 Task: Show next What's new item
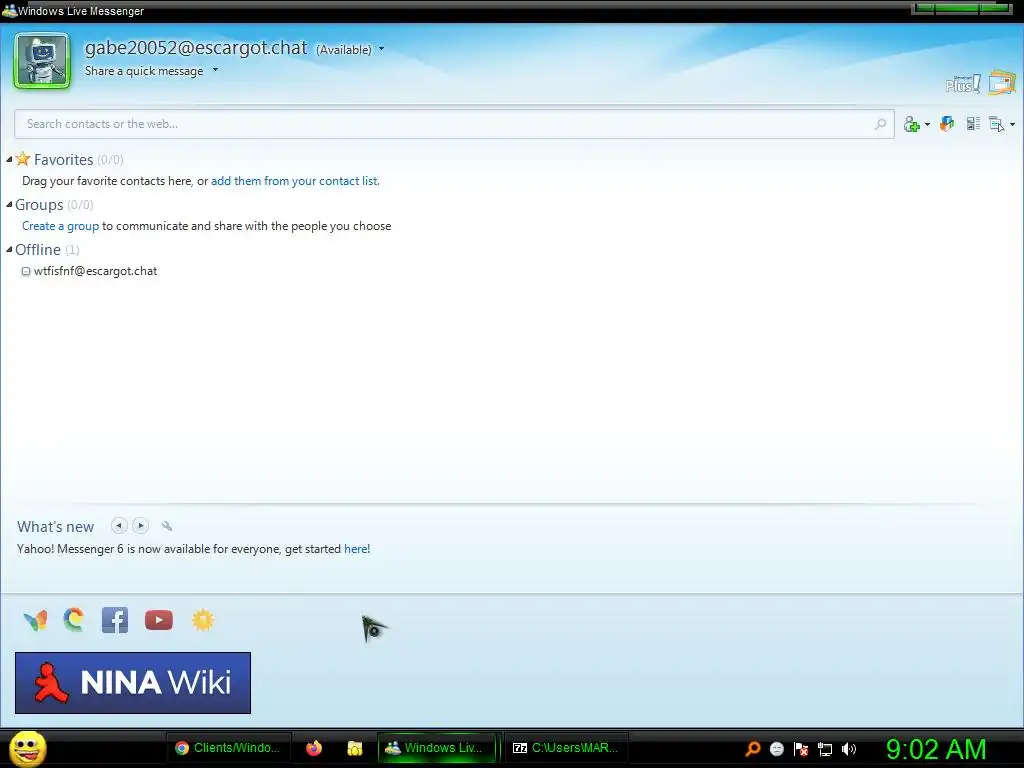click(140, 526)
